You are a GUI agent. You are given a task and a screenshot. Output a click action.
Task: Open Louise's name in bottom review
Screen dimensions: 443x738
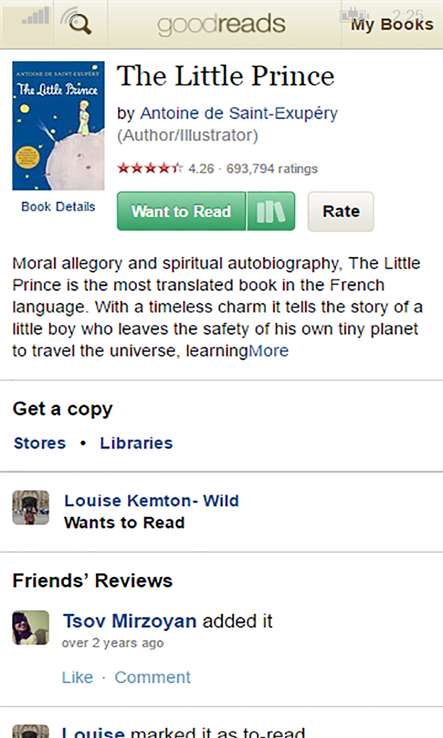pos(93,732)
